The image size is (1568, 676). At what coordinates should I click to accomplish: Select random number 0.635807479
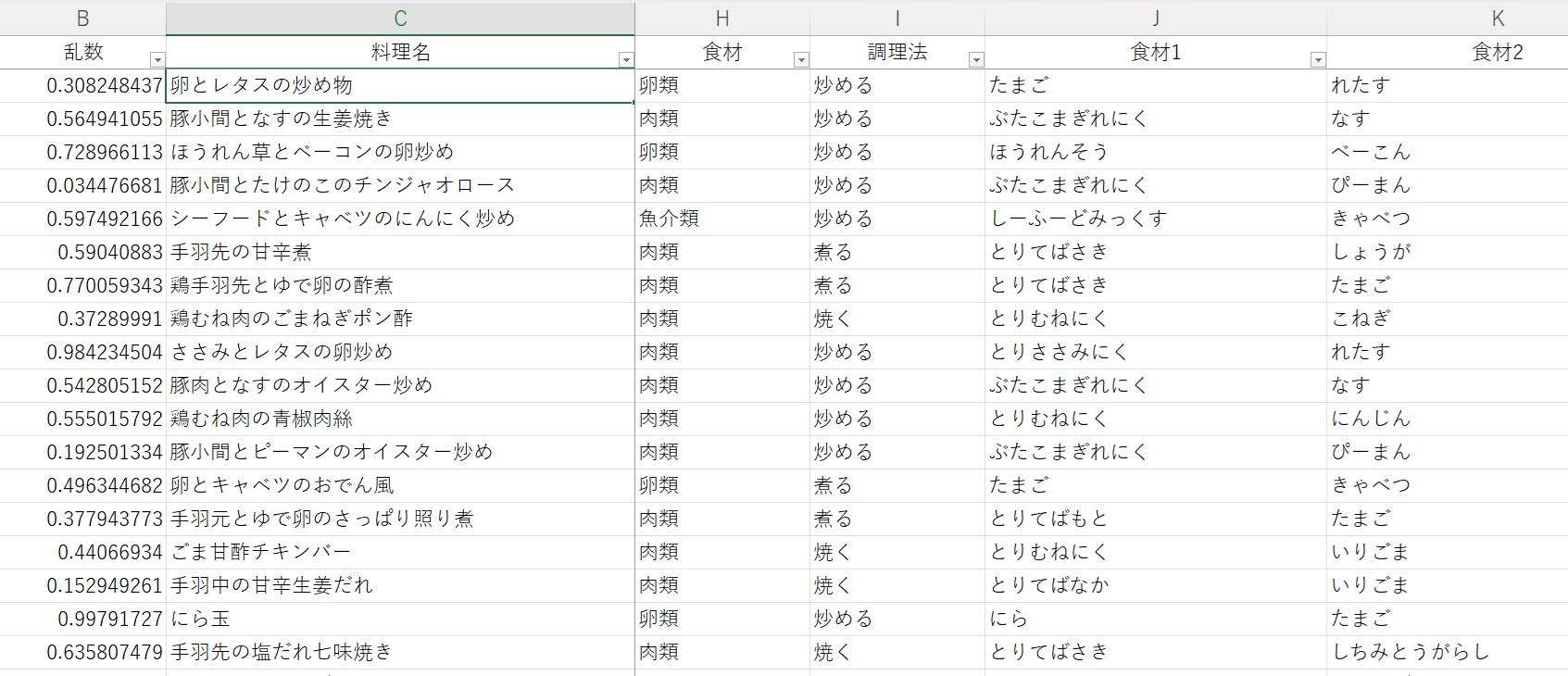83,653
